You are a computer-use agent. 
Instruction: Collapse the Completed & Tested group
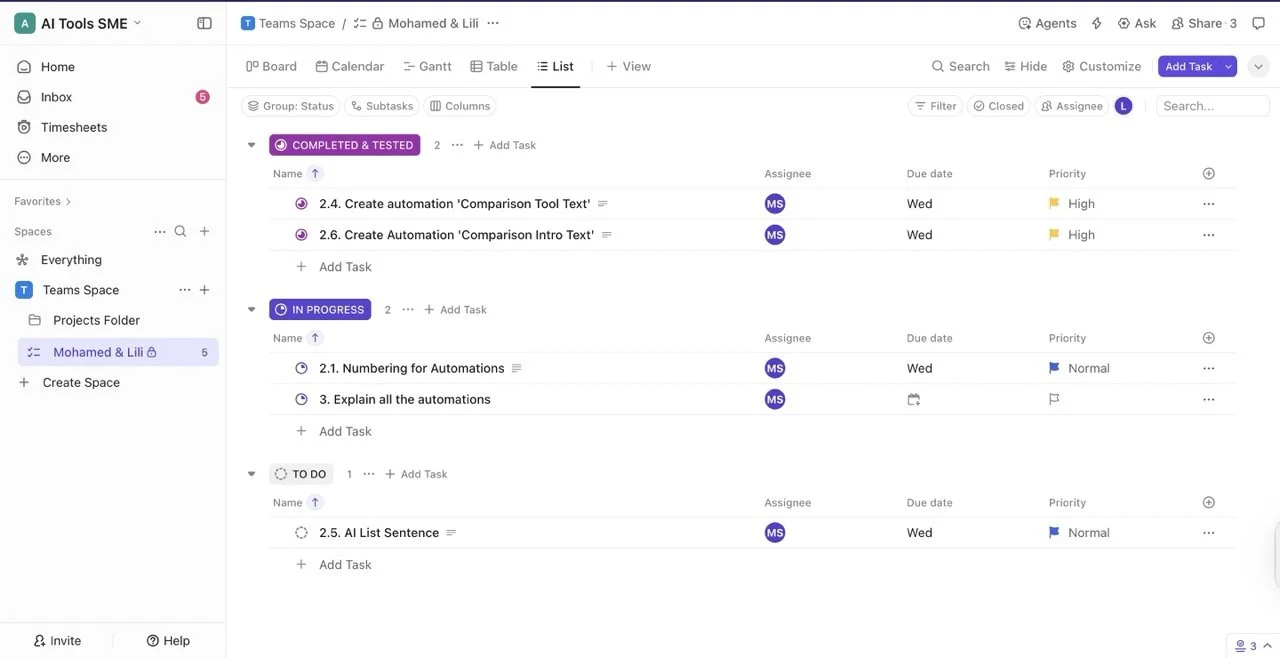point(251,145)
